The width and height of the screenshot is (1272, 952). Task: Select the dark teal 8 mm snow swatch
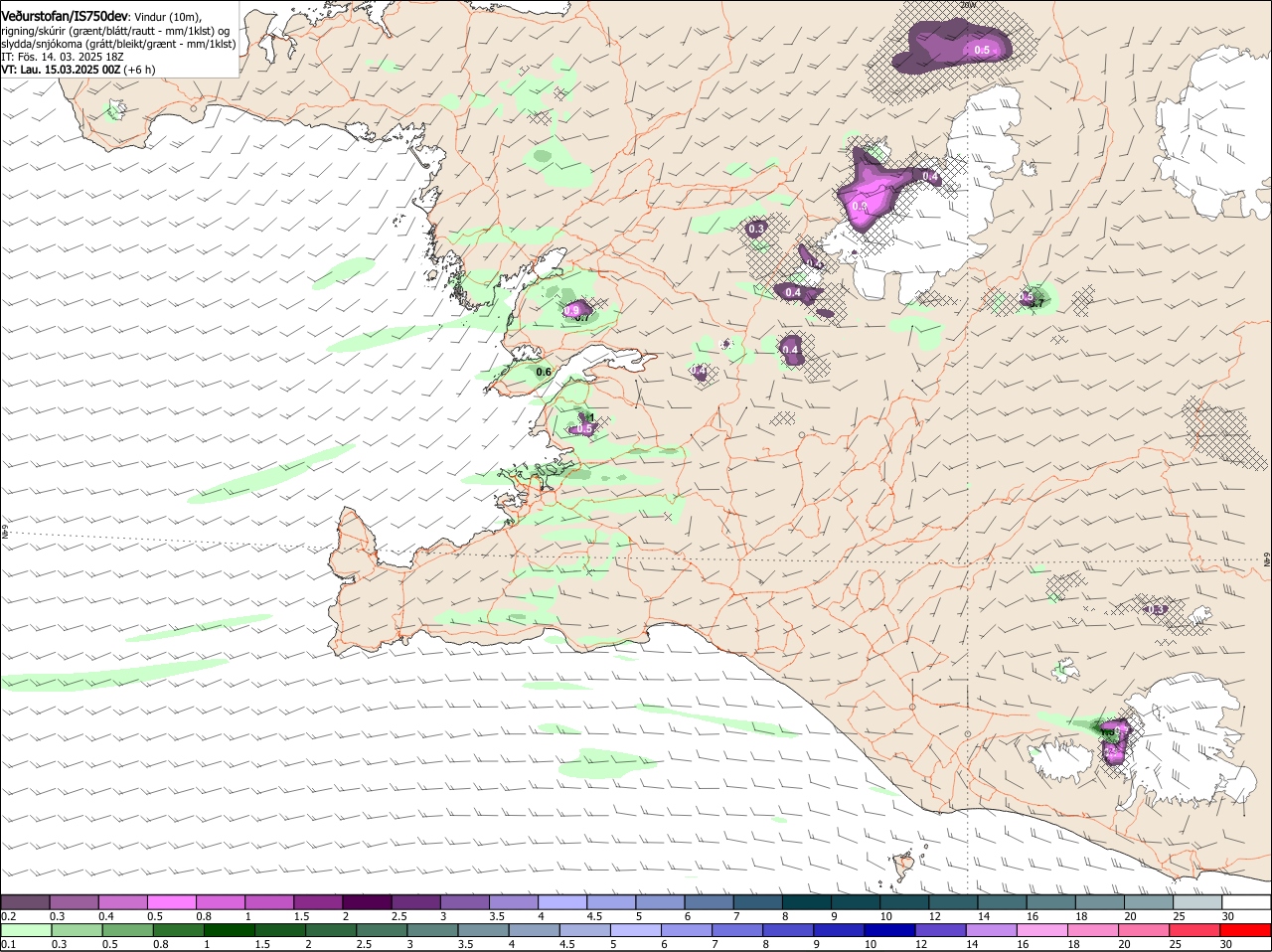806,902
